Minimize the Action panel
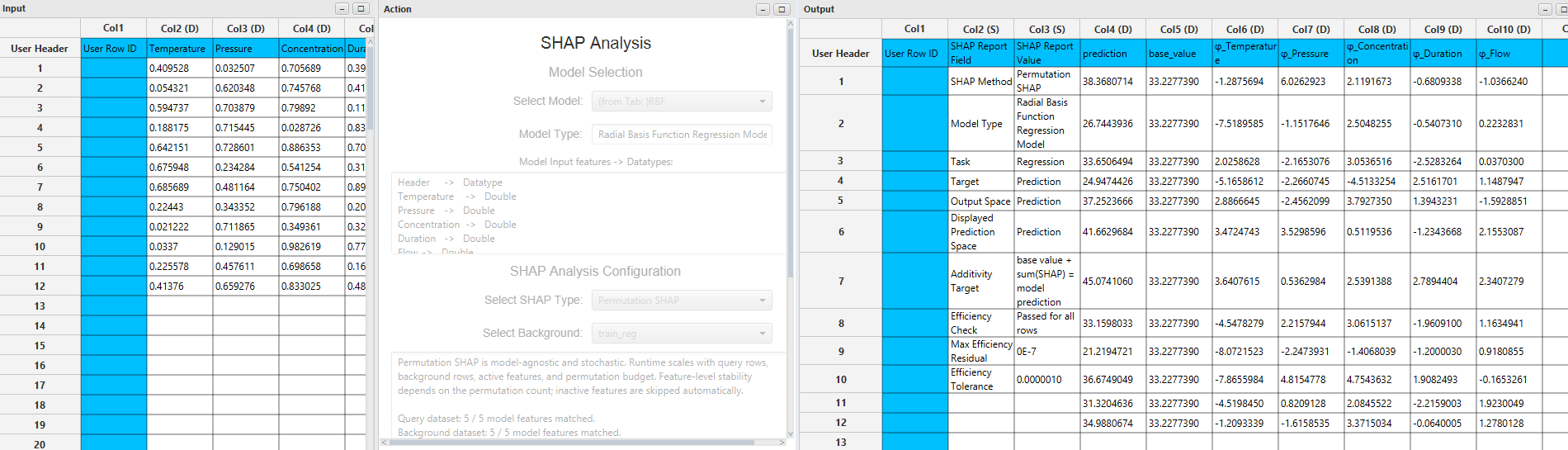 pyautogui.click(x=763, y=9)
